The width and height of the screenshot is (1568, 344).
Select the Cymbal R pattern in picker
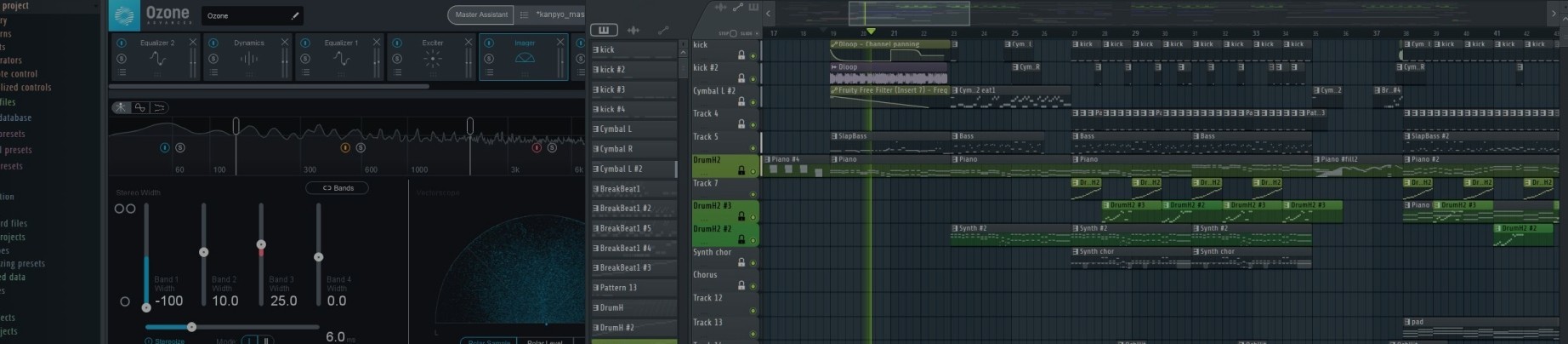coord(634,148)
